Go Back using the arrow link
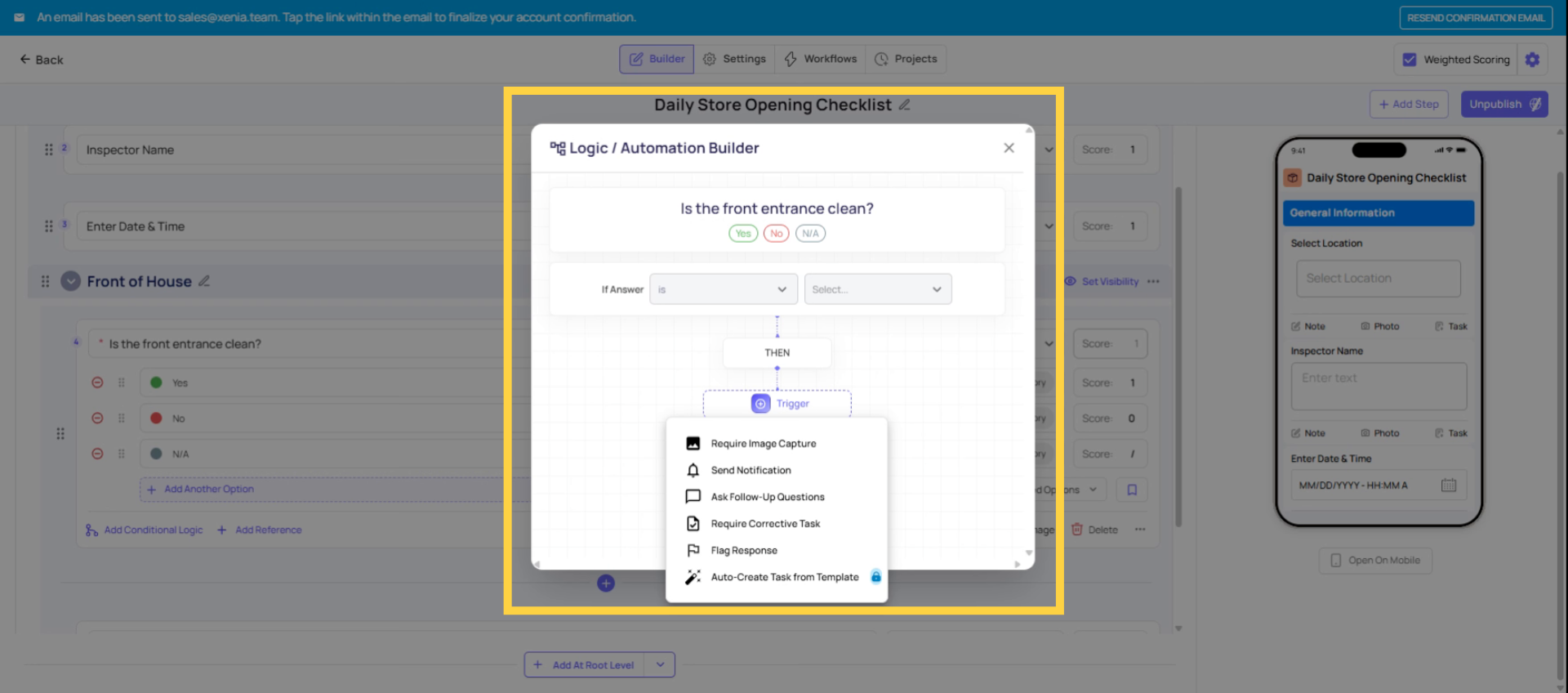Image resolution: width=1568 pixels, height=693 pixels. [x=42, y=60]
